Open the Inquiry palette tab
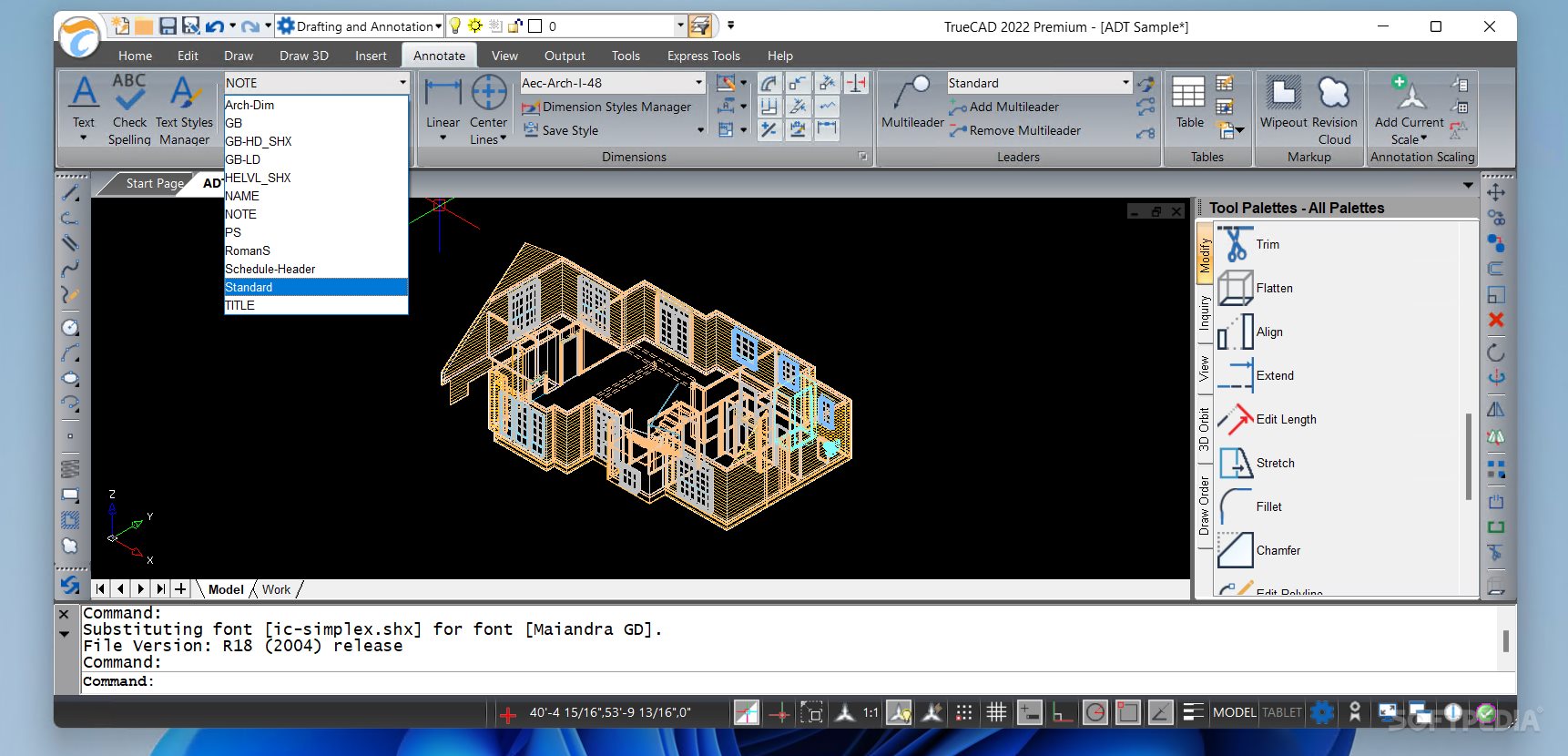Viewport: 1568px width, 756px height. pos(1204,312)
